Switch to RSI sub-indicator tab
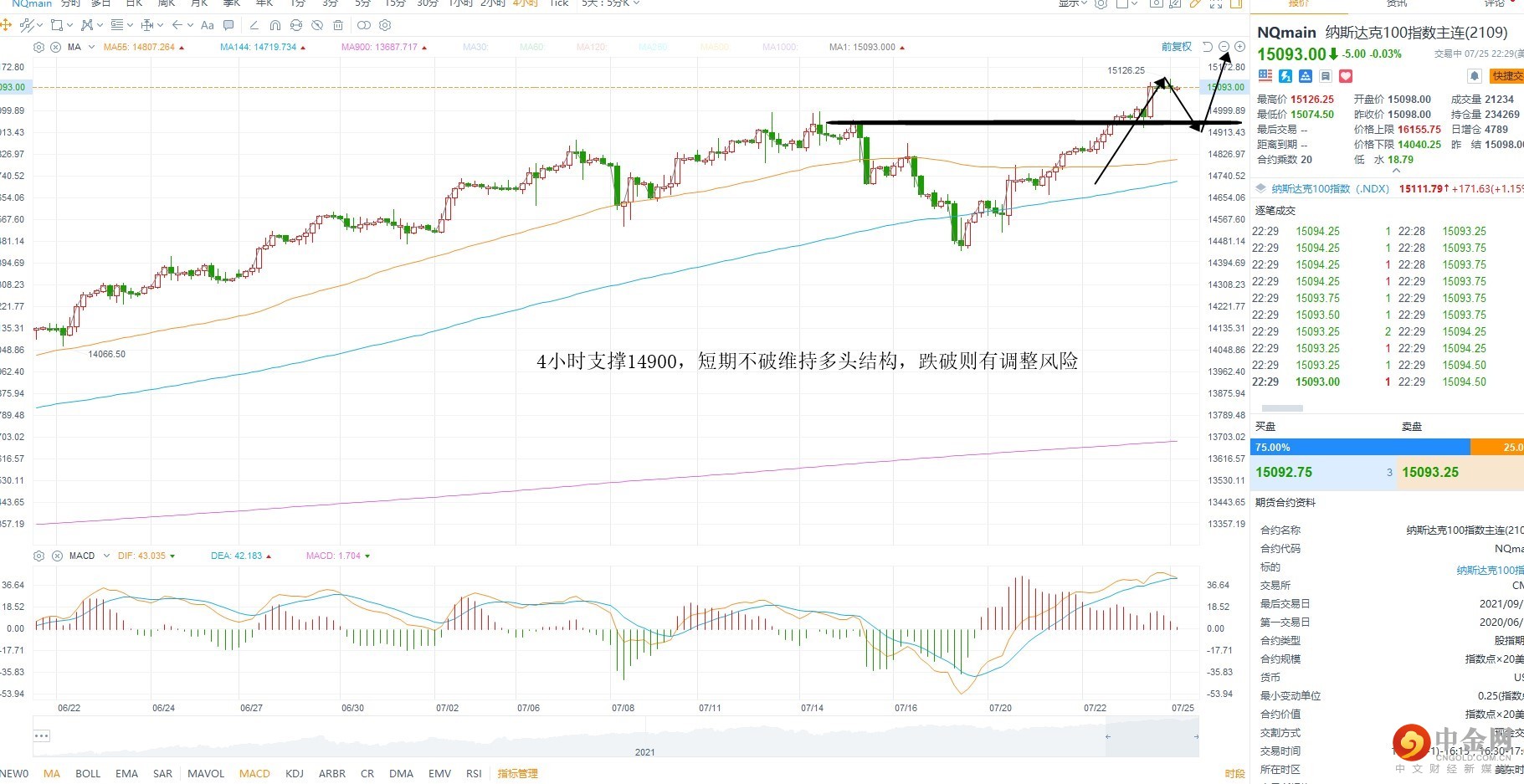Image resolution: width=1524 pixels, height=784 pixels. click(474, 774)
